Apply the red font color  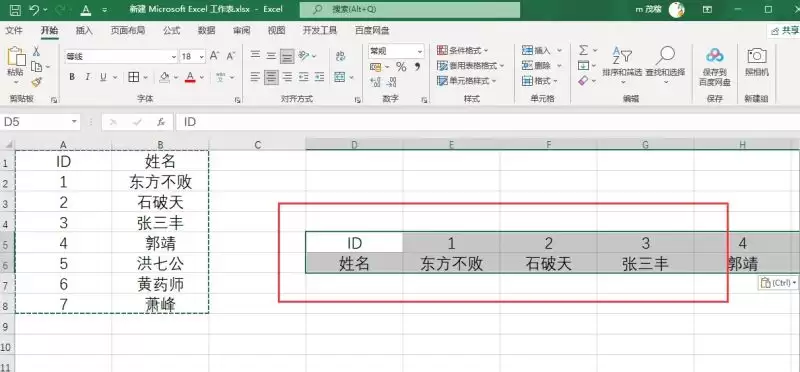click(190, 77)
